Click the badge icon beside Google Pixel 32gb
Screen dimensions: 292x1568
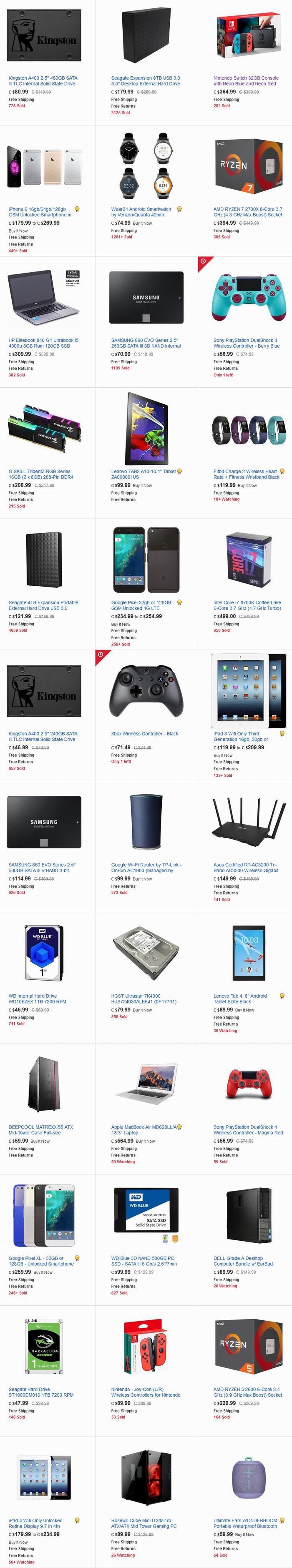coord(179,602)
